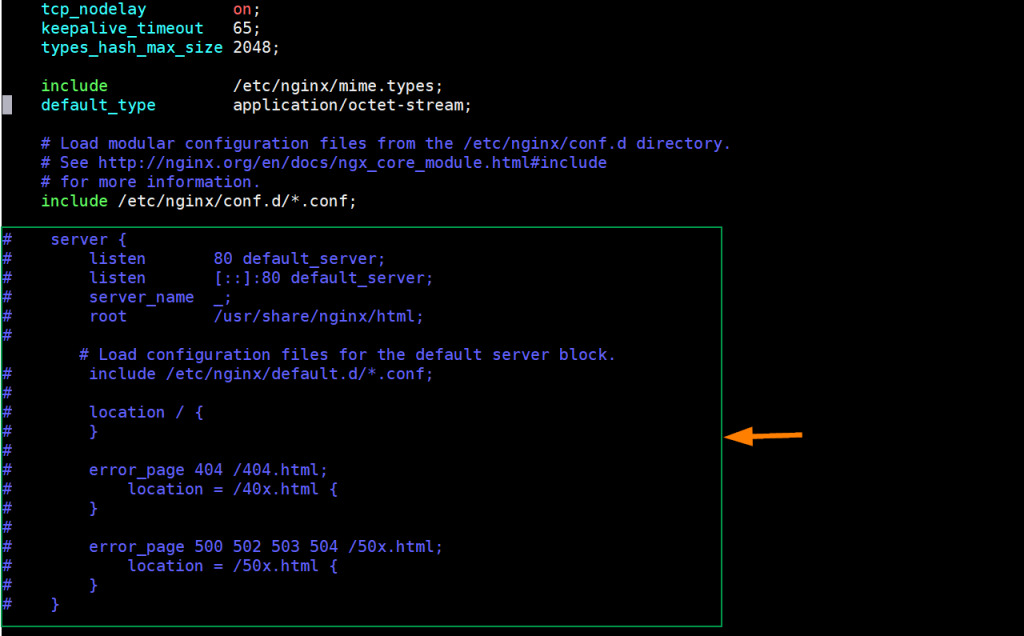Click the "error_page 404 /404.html;" line
Image resolution: width=1024 pixels, height=636 pixels.
tap(208, 470)
